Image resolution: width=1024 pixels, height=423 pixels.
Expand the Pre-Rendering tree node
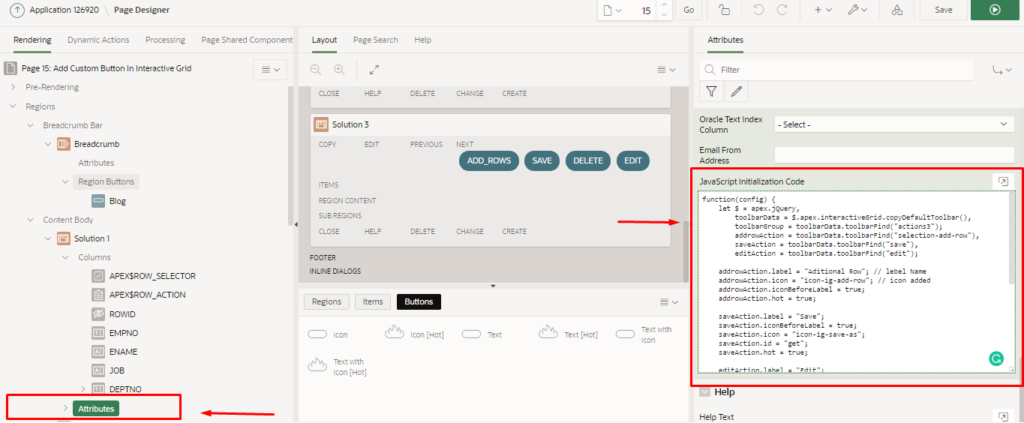(x=14, y=87)
